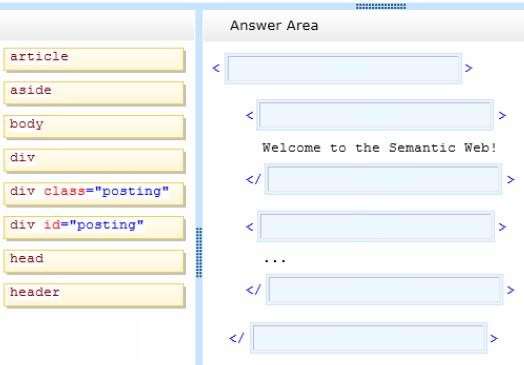Click the Answer Area header
Viewport: 524px width, 365px height.
[274, 25]
